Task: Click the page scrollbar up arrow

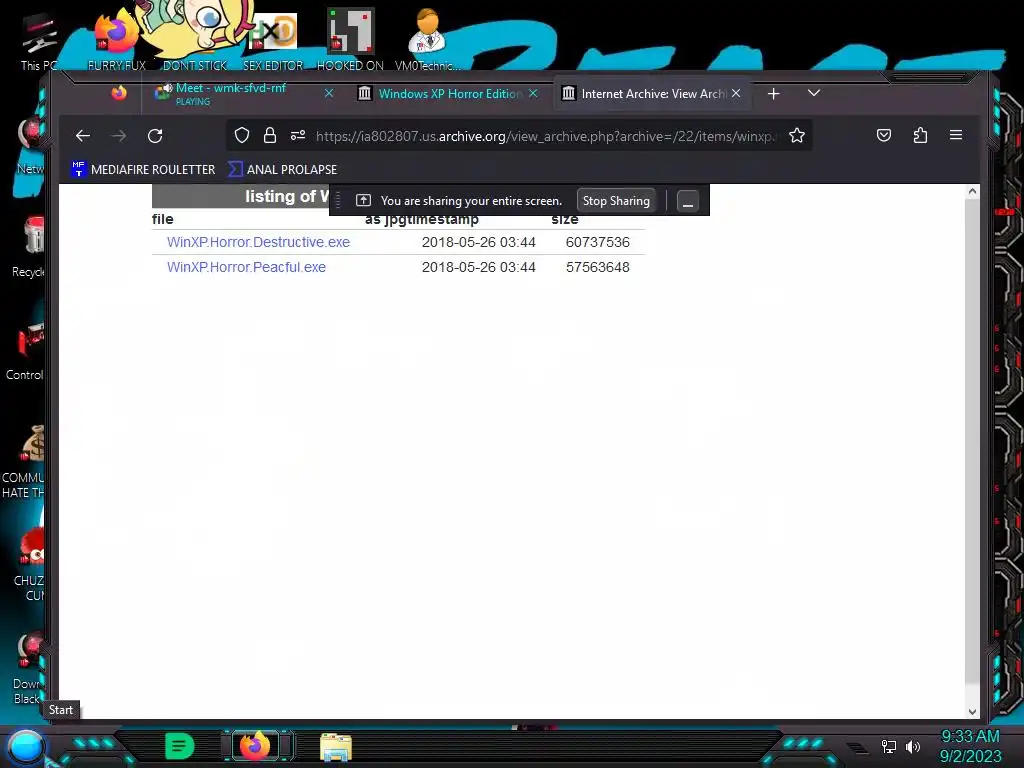Action: point(972,191)
